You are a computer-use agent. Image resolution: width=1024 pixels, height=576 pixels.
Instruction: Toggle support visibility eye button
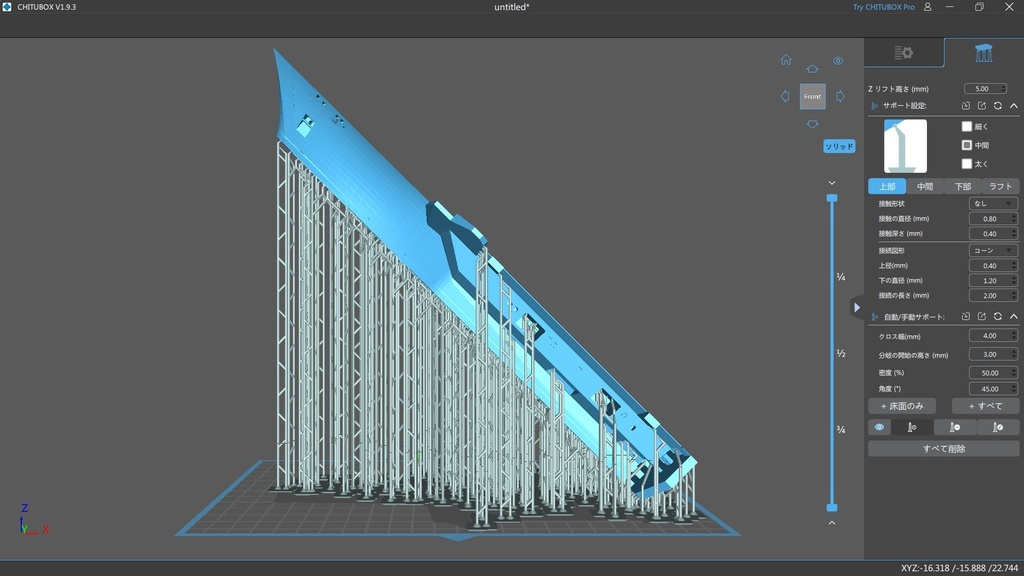[x=879, y=427]
